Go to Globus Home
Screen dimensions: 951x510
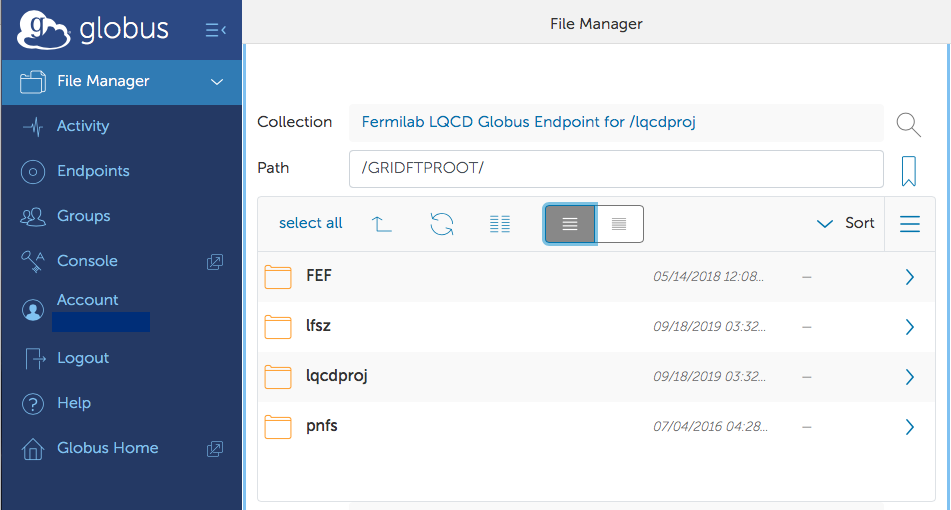click(x=108, y=448)
